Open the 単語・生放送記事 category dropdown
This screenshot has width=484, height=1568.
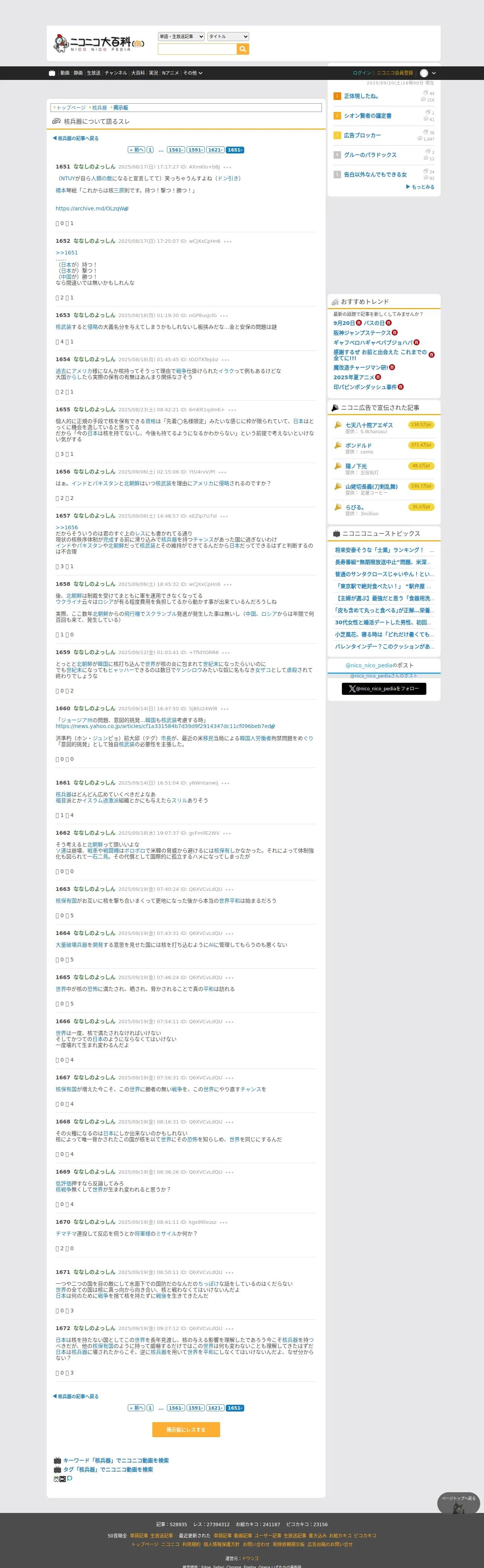[181, 37]
